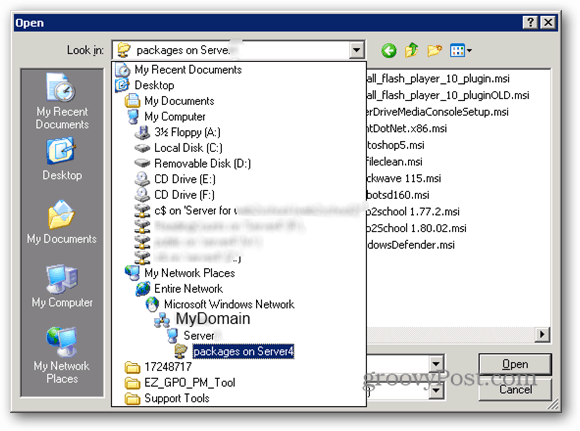580x431 pixels.
Task: Select DriveMediaConsoleSetup.msi file
Action: point(438,112)
